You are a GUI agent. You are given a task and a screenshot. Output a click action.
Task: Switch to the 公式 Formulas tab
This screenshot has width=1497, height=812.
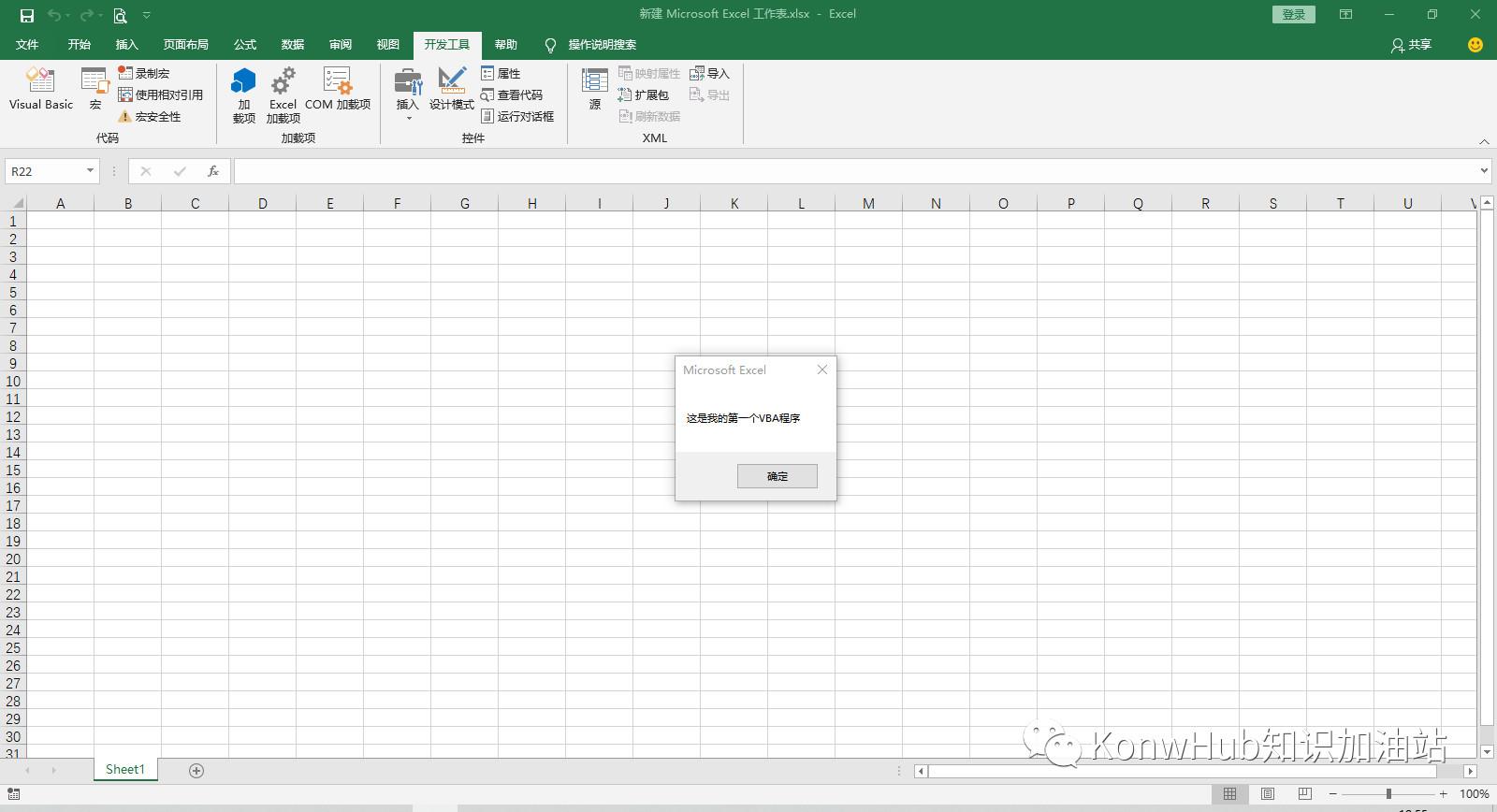pyautogui.click(x=245, y=44)
